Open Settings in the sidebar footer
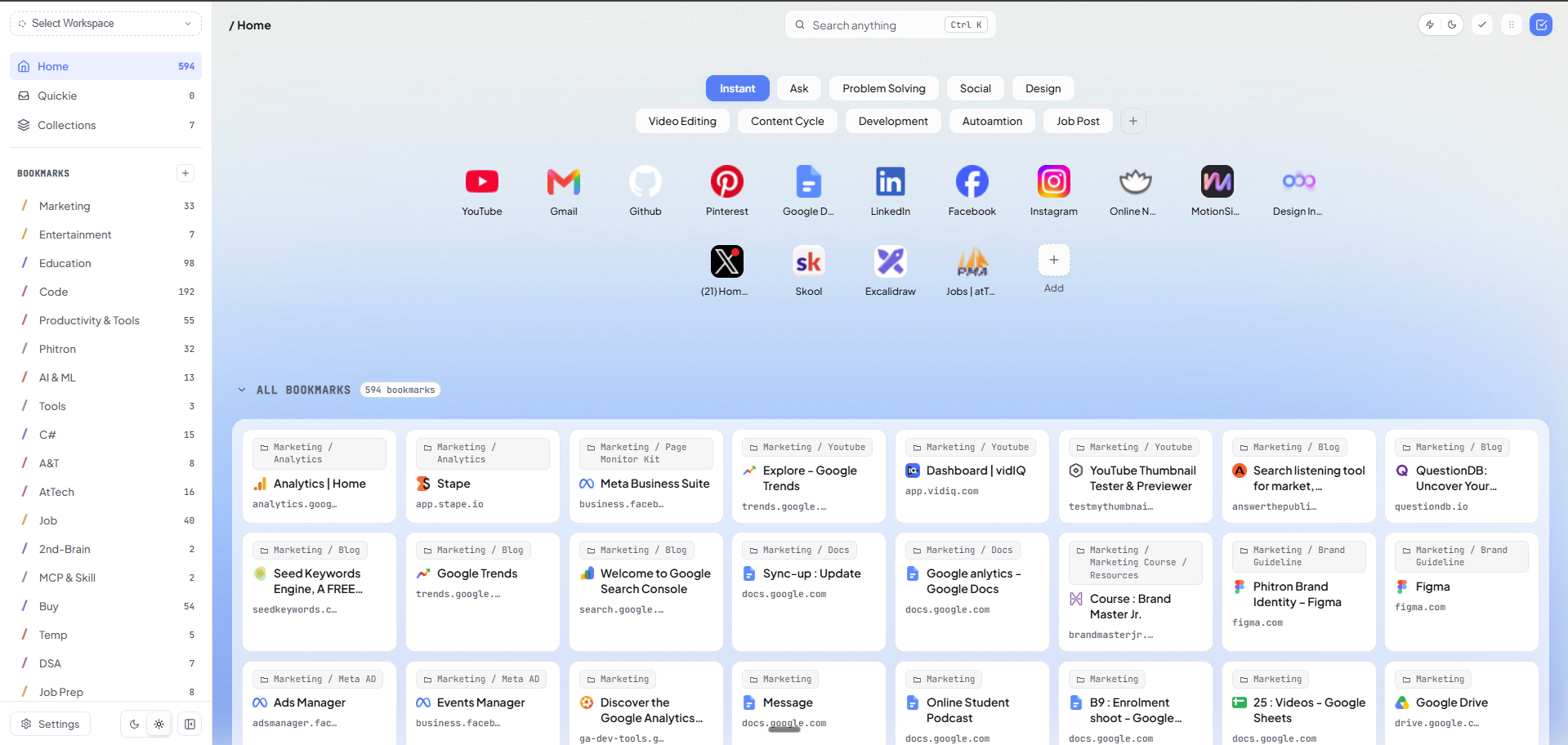1568x745 pixels. (x=51, y=724)
